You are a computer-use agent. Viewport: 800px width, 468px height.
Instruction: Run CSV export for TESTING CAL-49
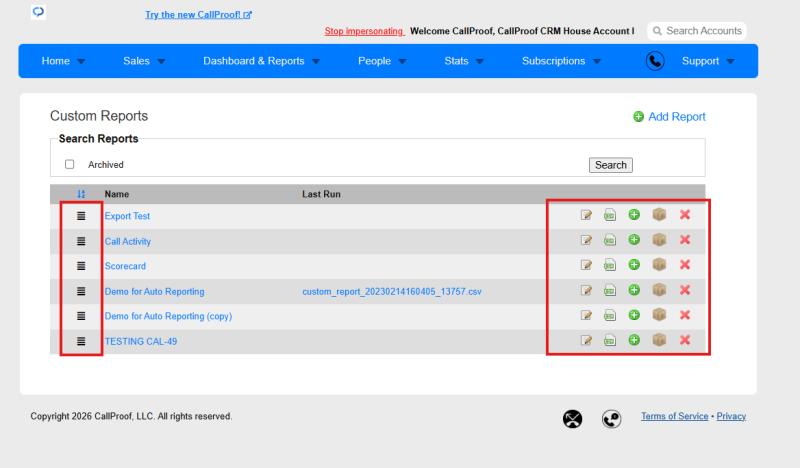tap(610, 340)
